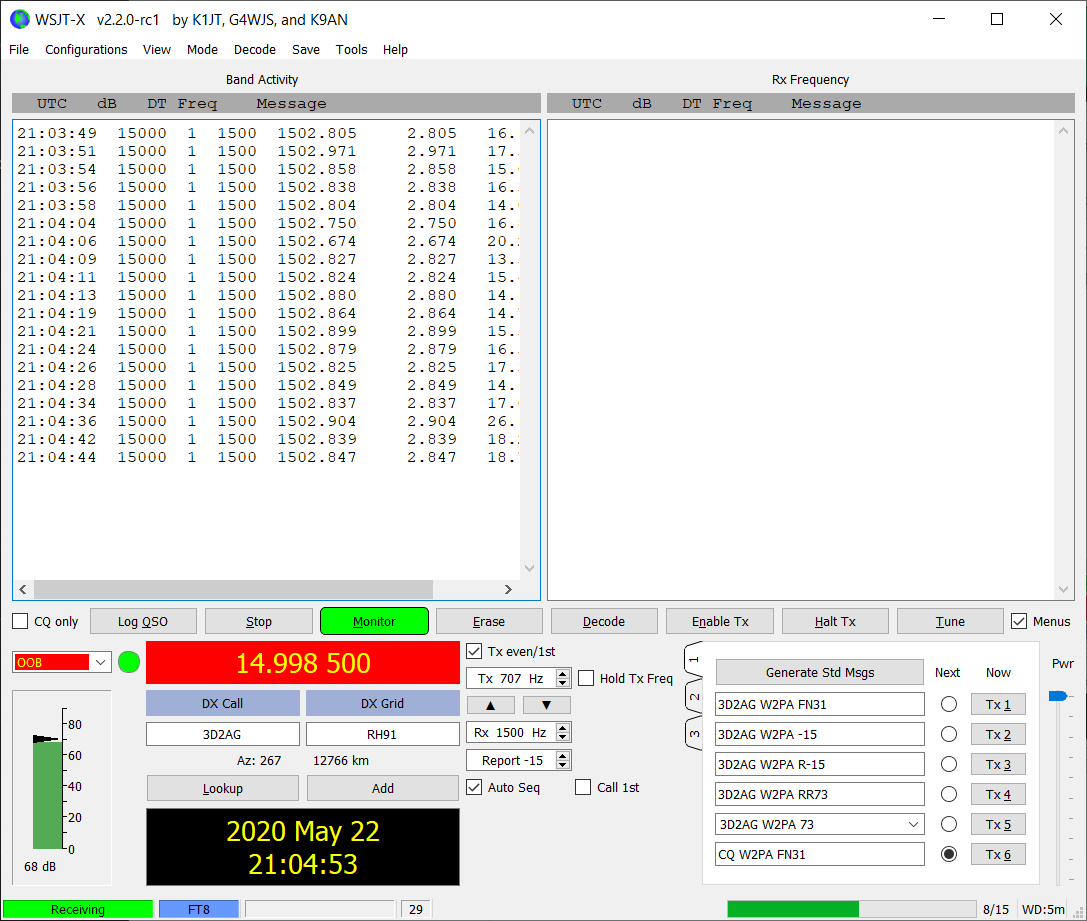Click the DX Grid input field
1087x921 pixels.
383,735
